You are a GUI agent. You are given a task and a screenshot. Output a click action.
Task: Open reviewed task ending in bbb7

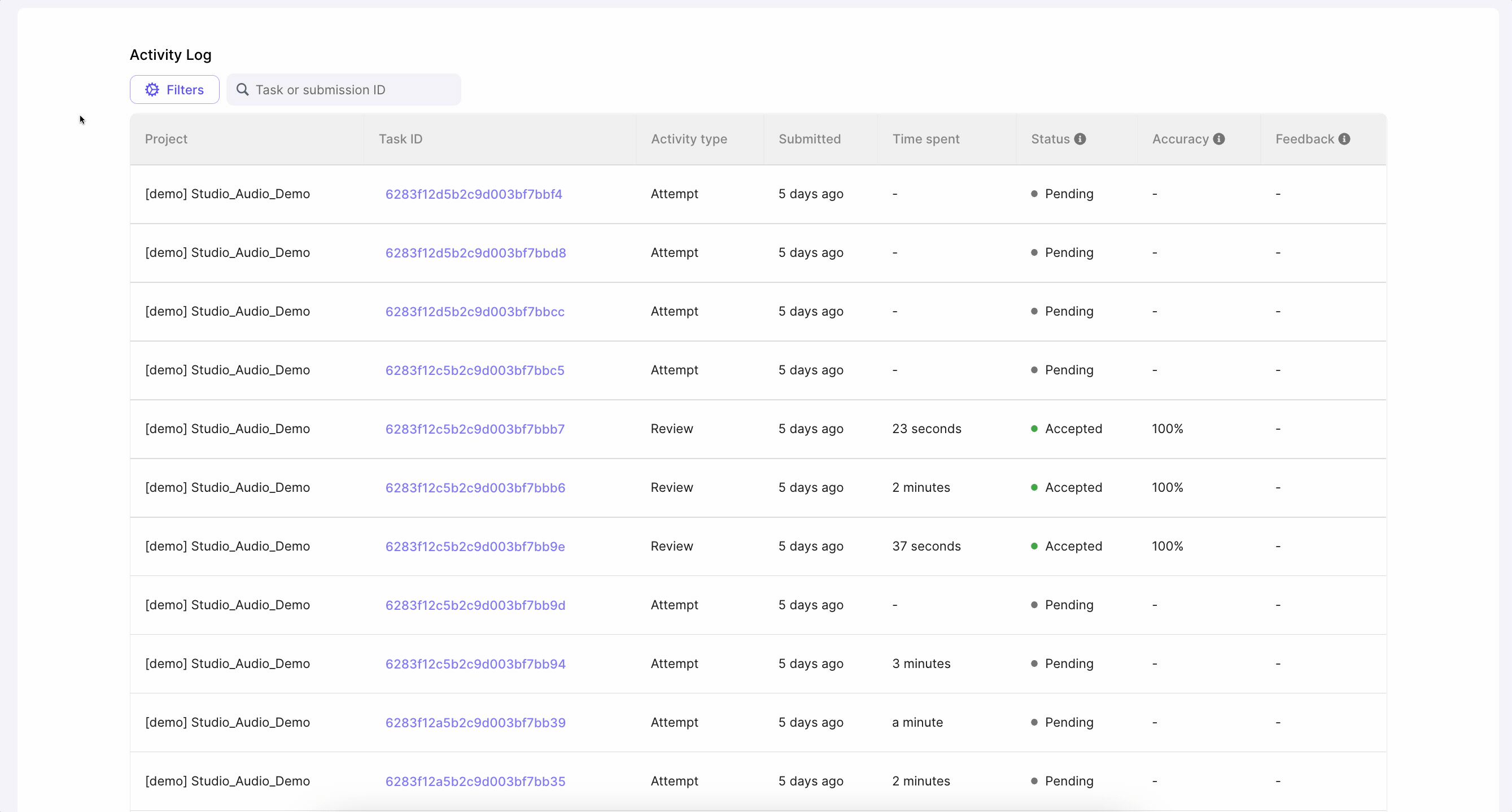click(474, 429)
